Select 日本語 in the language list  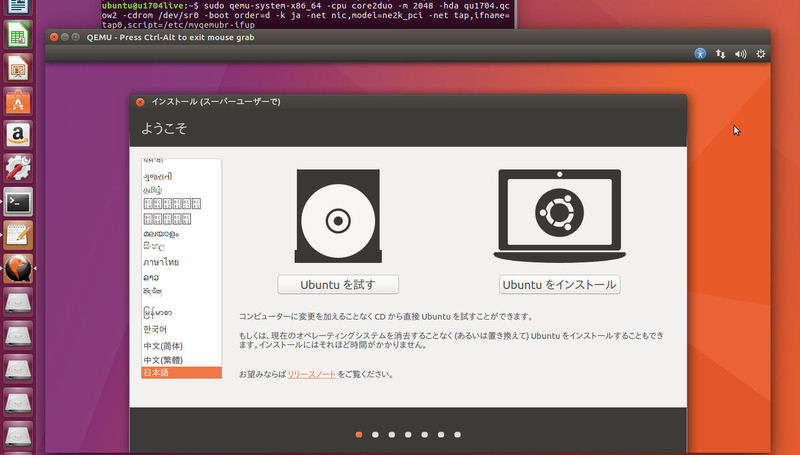(181, 373)
